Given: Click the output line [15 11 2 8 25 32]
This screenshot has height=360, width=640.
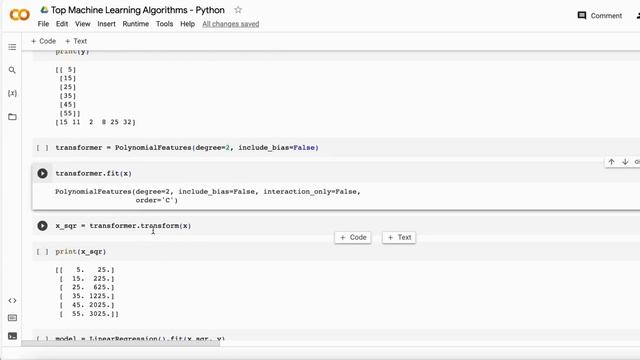Looking at the screenshot, I should (96, 122).
